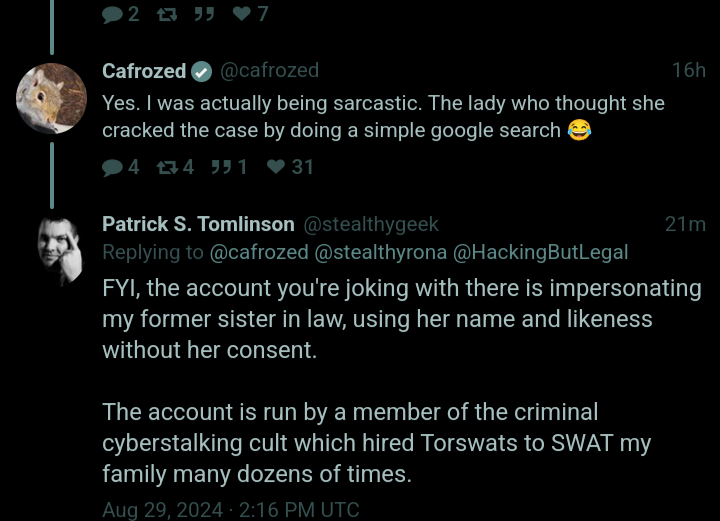Image resolution: width=720 pixels, height=521 pixels.
Task: Open the @cafrozed handle link
Action: point(270,71)
